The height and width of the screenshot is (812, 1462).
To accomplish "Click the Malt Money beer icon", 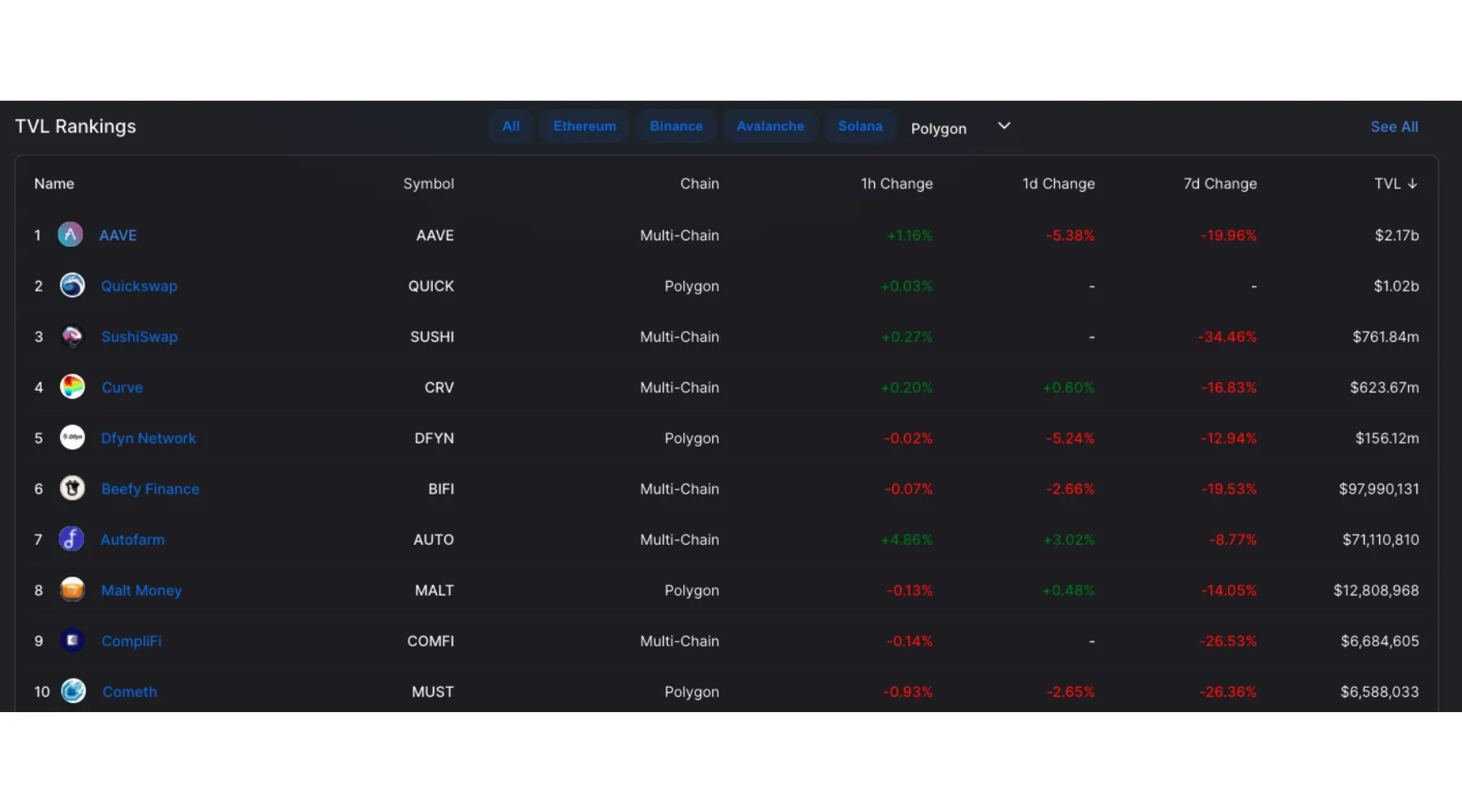I will (x=72, y=590).
